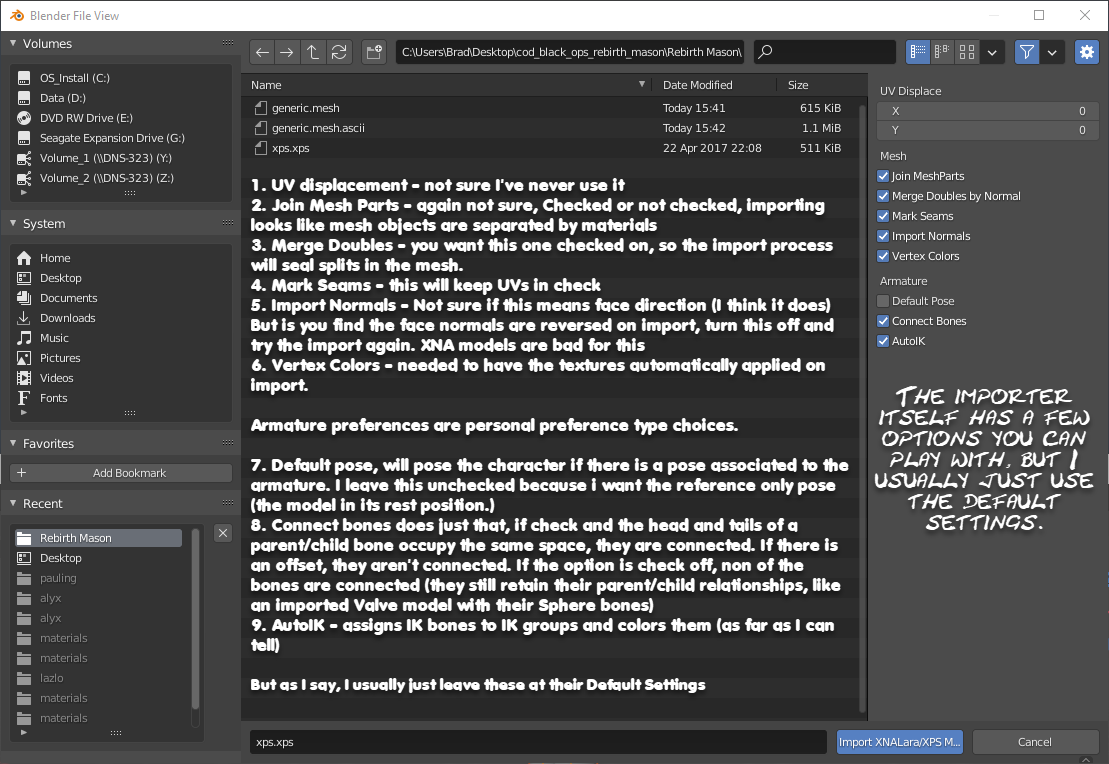Clear the recent list with X
The height and width of the screenshot is (764, 1109).
click(223, 533)
